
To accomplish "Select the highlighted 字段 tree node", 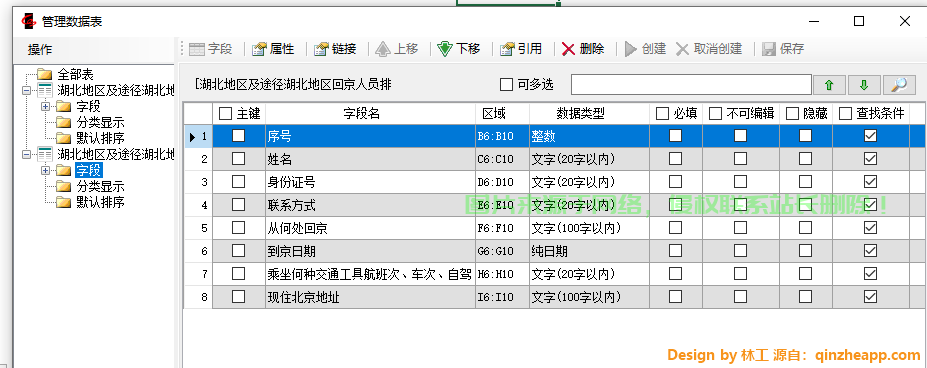I will [89, 170].
